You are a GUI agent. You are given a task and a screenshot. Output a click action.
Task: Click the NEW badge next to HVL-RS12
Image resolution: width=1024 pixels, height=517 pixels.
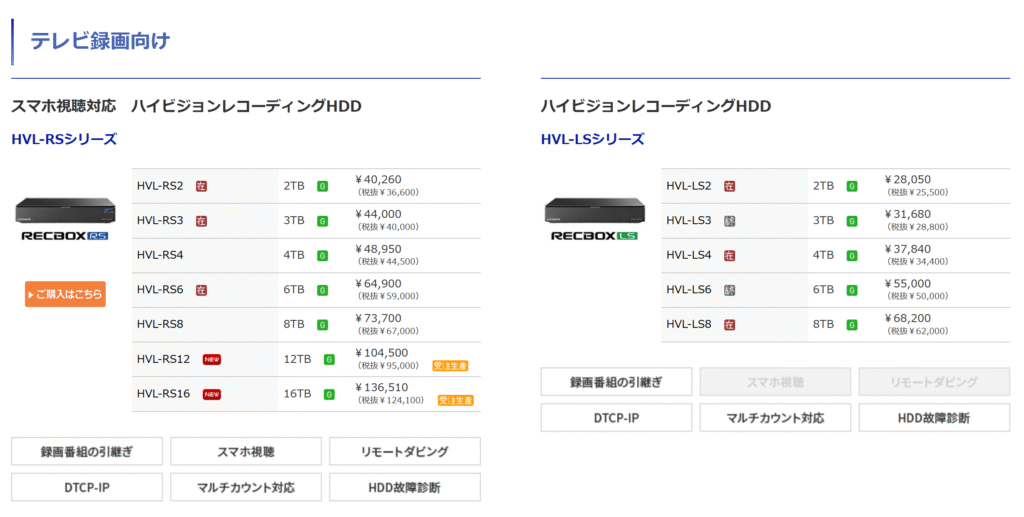(x=212, y=359)
